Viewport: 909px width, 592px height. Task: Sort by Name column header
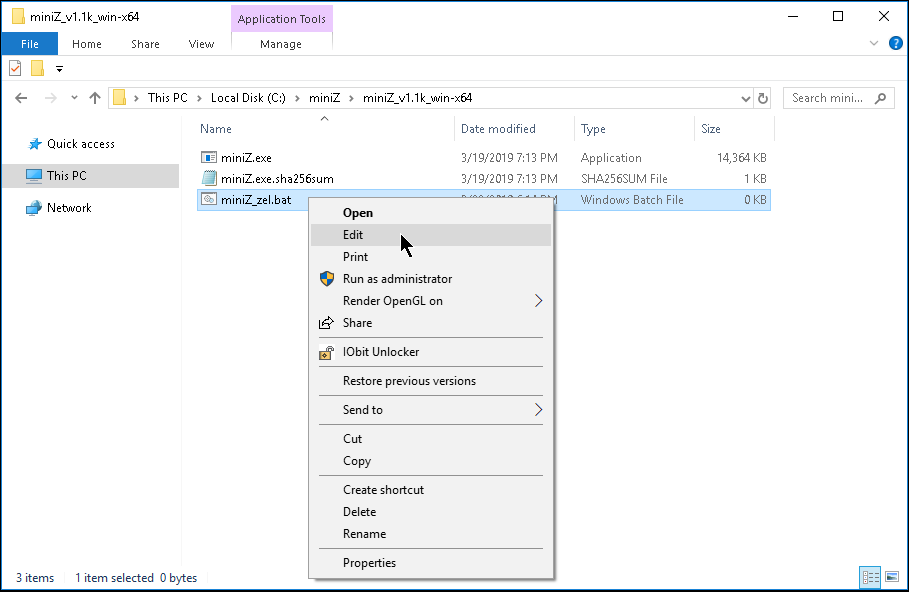tap(216, 129)
